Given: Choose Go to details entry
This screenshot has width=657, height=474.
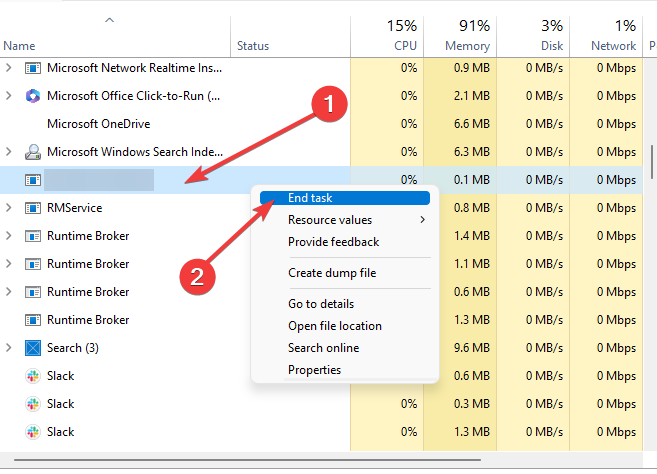Looking at the screenshot, I should click(345, 304).
